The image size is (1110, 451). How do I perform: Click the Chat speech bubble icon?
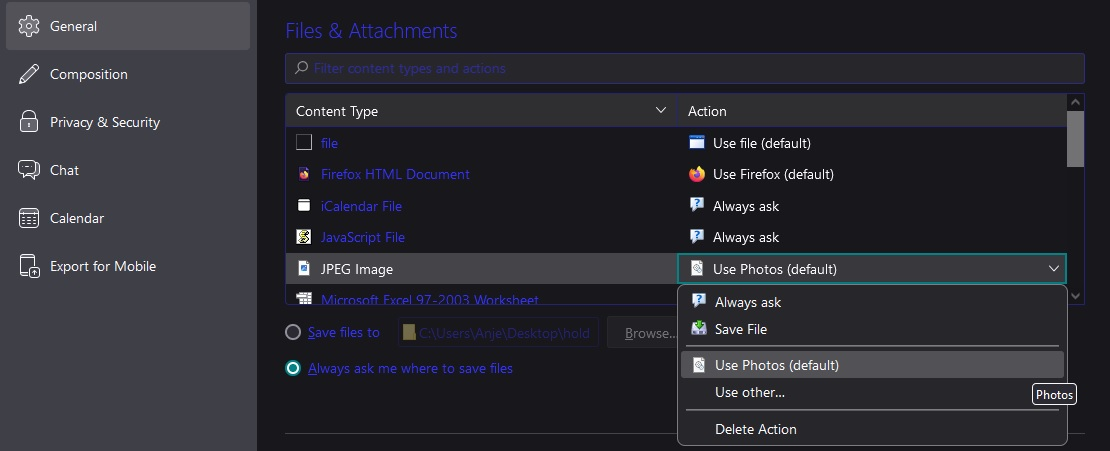29,170
